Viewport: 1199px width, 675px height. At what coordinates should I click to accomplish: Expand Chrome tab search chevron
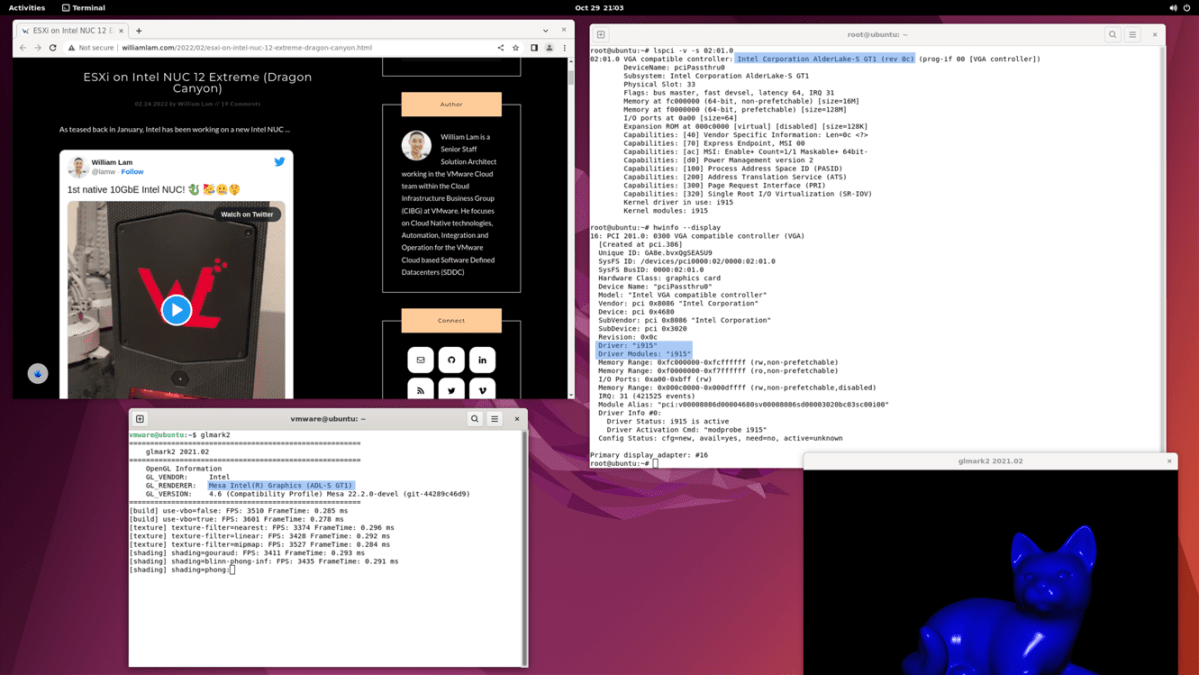coord(545,31)
